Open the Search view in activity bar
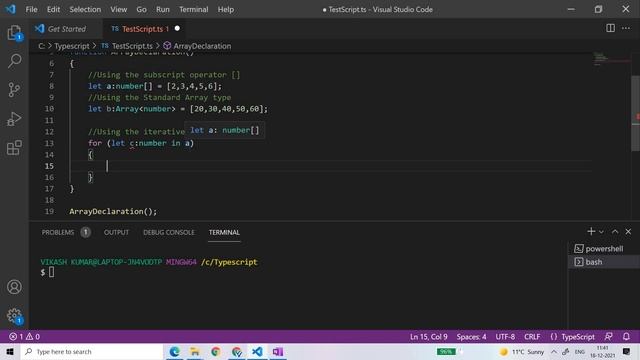The height and width of the screenshot is (360, 640). tap(14, 61)
